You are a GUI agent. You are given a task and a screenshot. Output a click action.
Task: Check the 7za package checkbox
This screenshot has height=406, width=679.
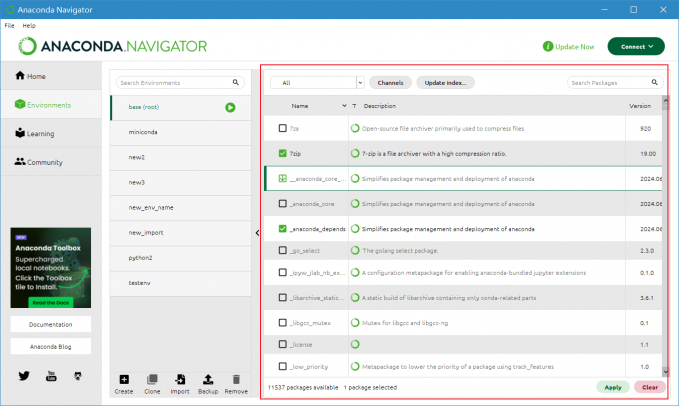point(283,128)
